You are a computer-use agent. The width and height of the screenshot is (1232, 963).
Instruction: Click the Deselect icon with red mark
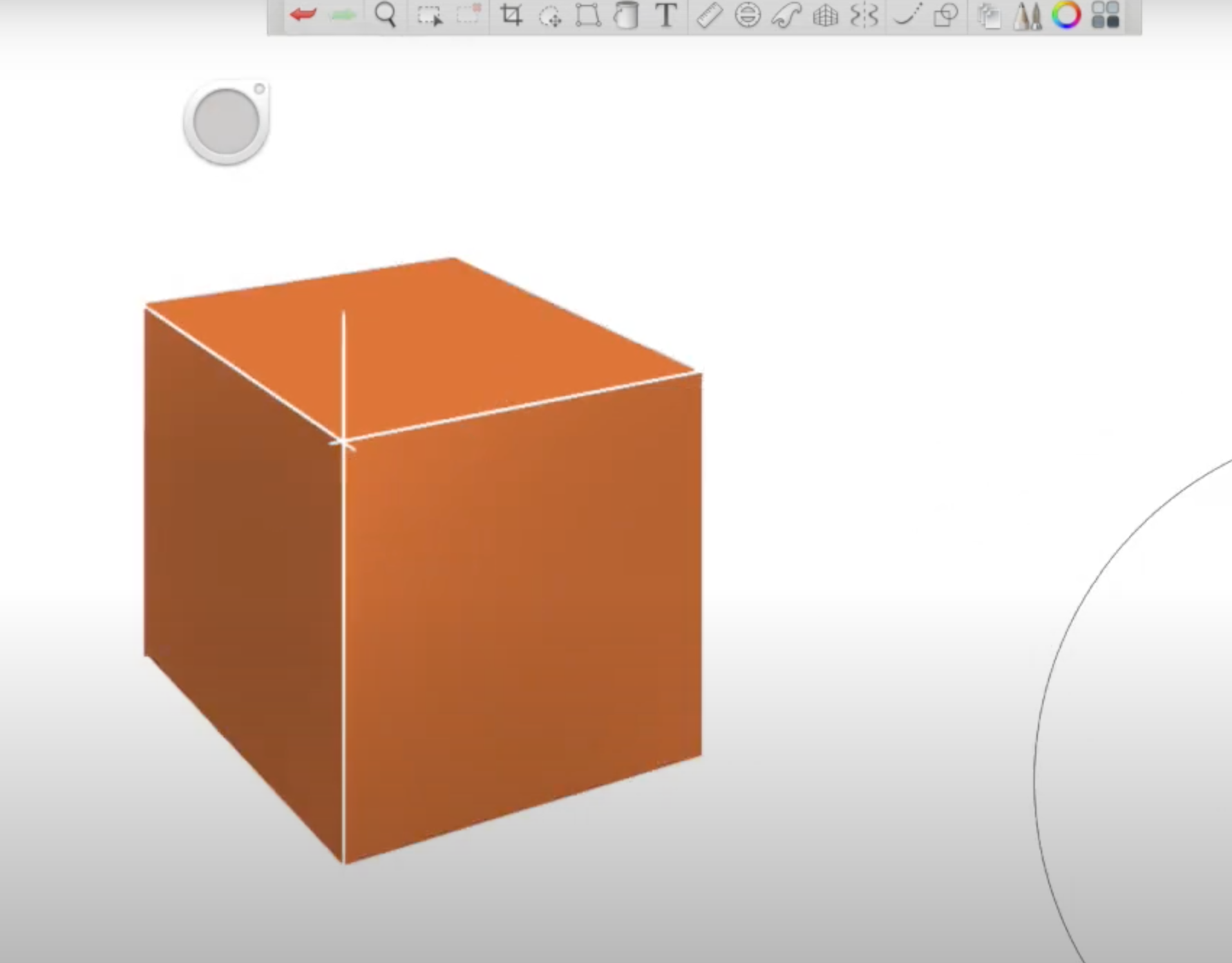(x=469, y=14)
